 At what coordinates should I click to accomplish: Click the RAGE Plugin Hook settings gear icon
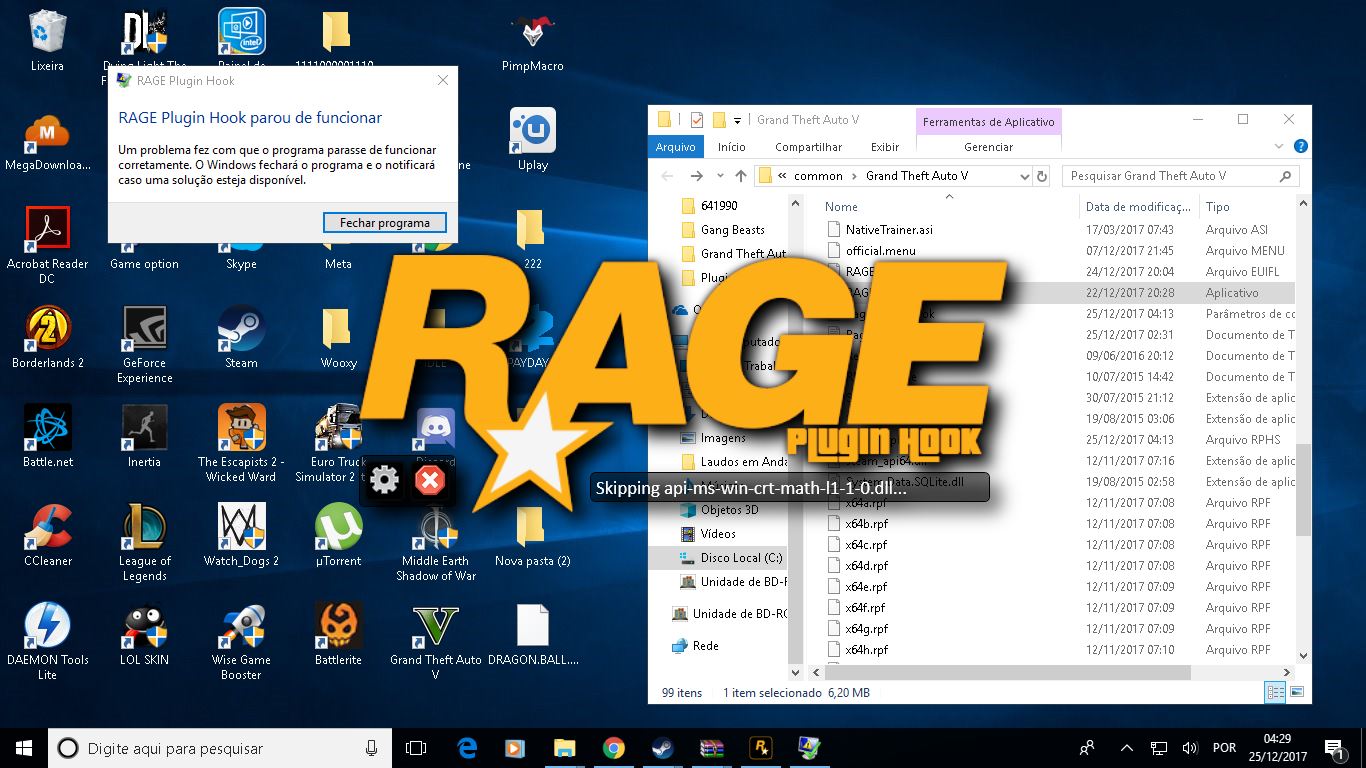(385, 481)
